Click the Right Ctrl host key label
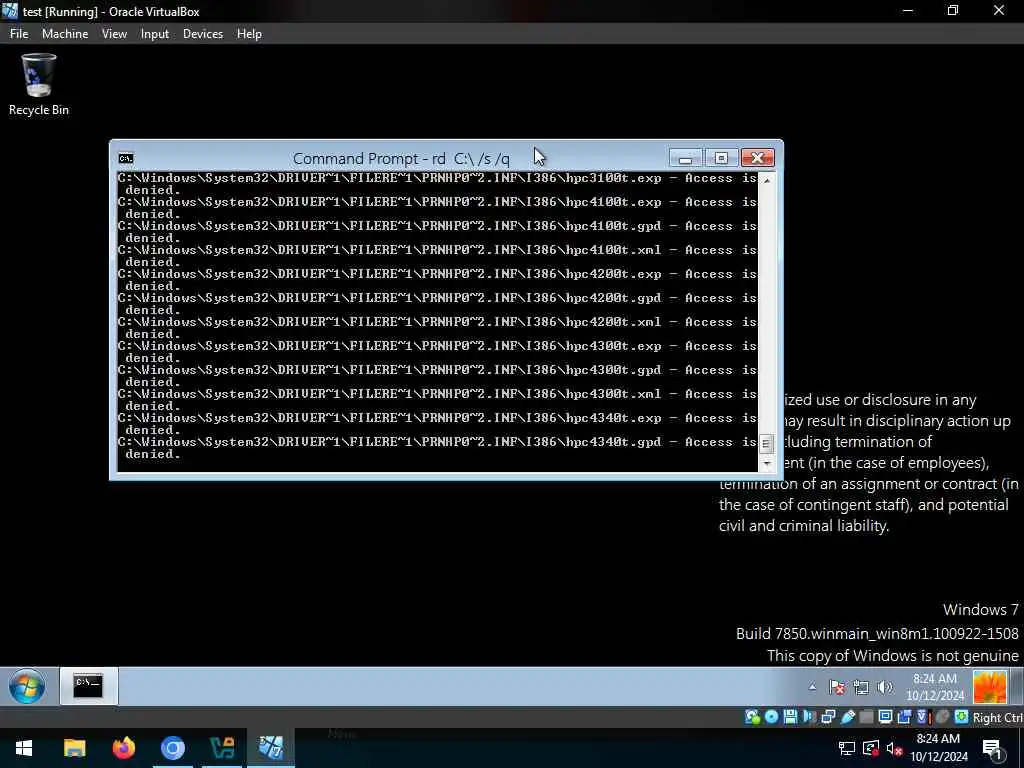Image resolution: width=1024 pixels, height=768 pixels. [997, 718]
